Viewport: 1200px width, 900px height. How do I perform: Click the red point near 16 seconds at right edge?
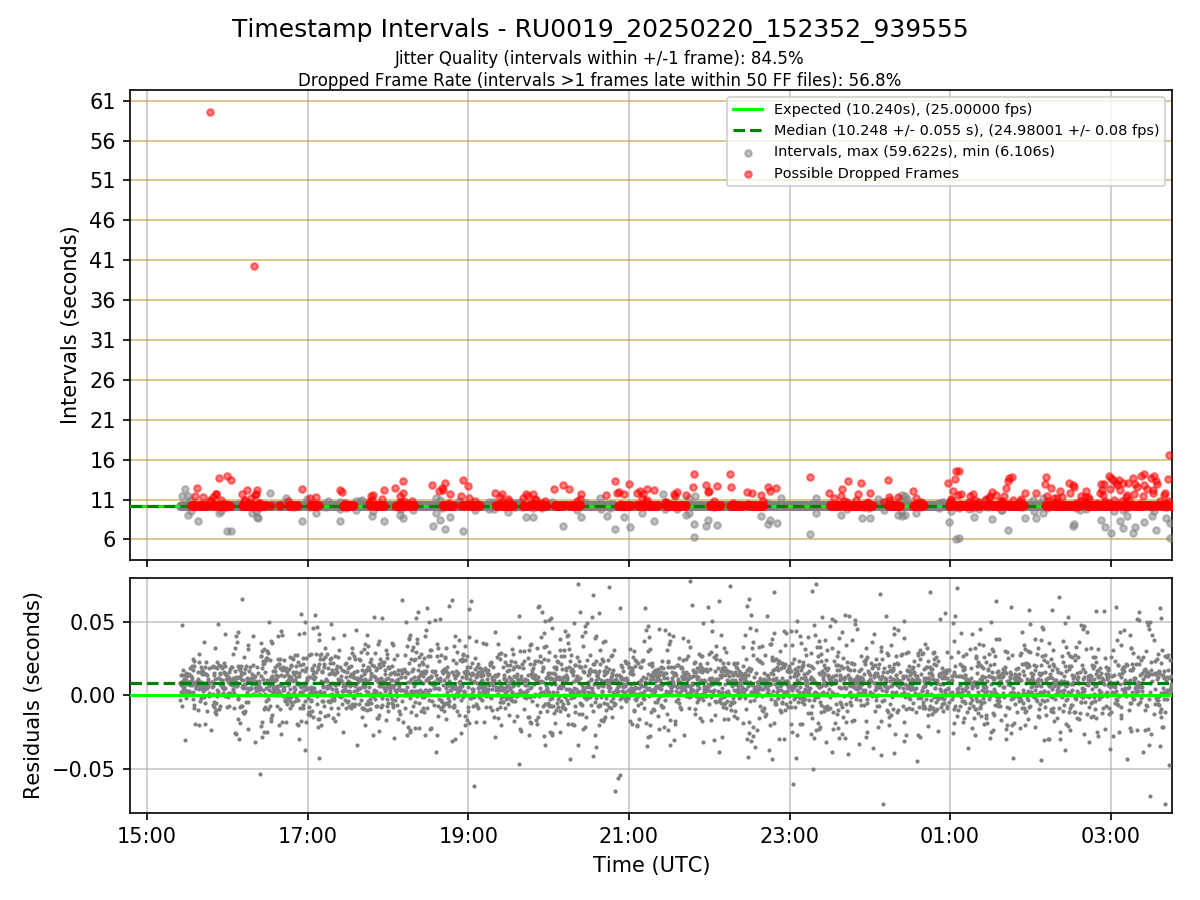1169,456
